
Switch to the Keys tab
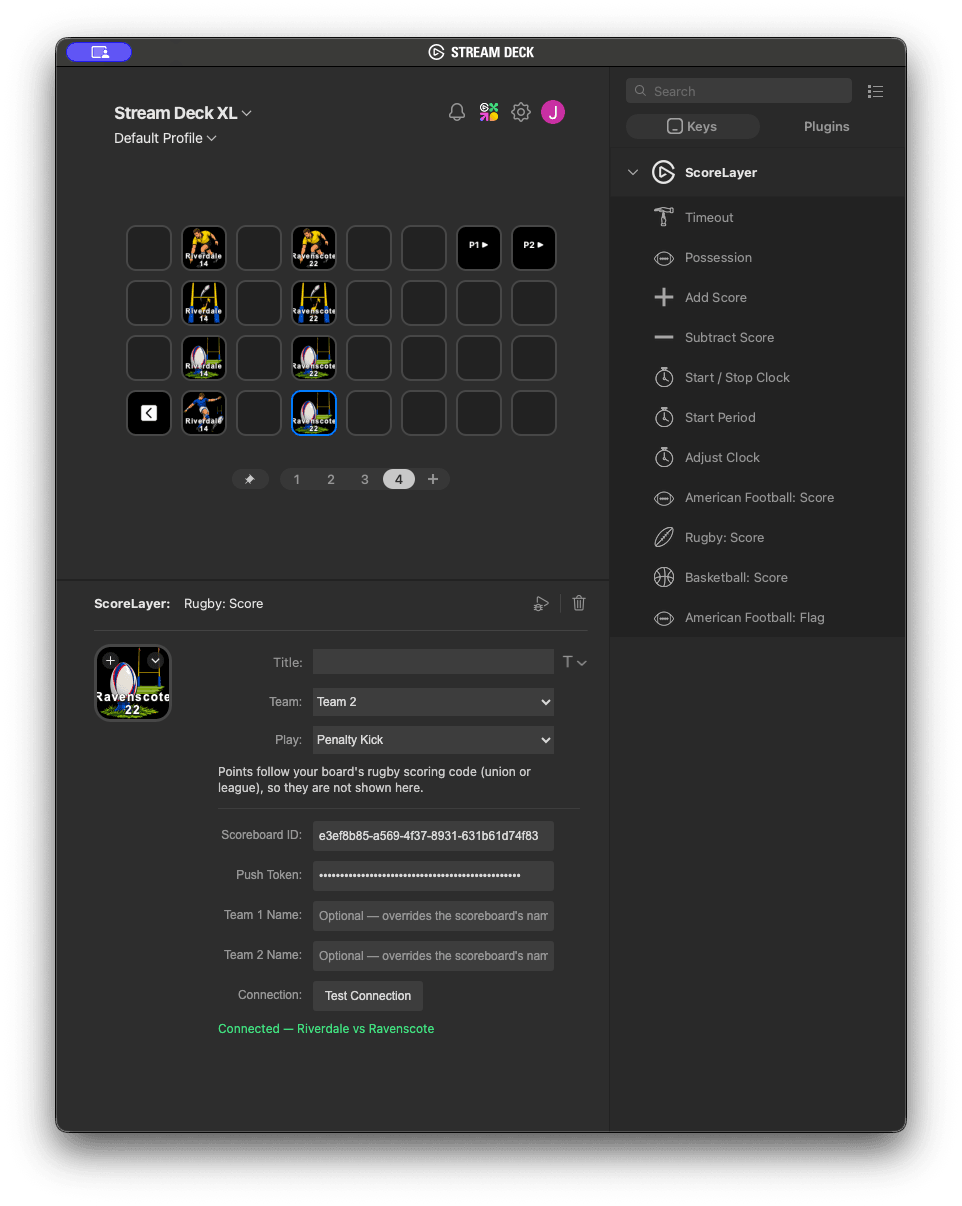(x=692, y=127)
